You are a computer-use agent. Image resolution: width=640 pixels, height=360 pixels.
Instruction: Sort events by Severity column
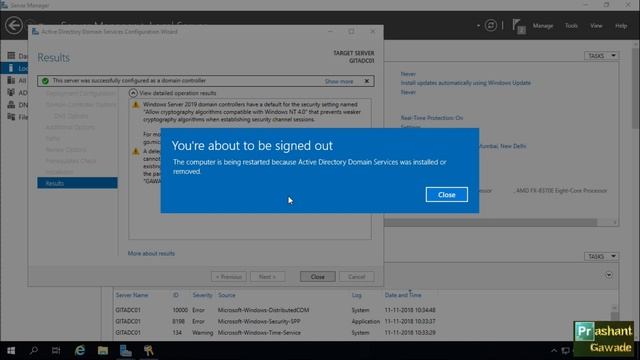pyautogui.click(x=202, y=295)
